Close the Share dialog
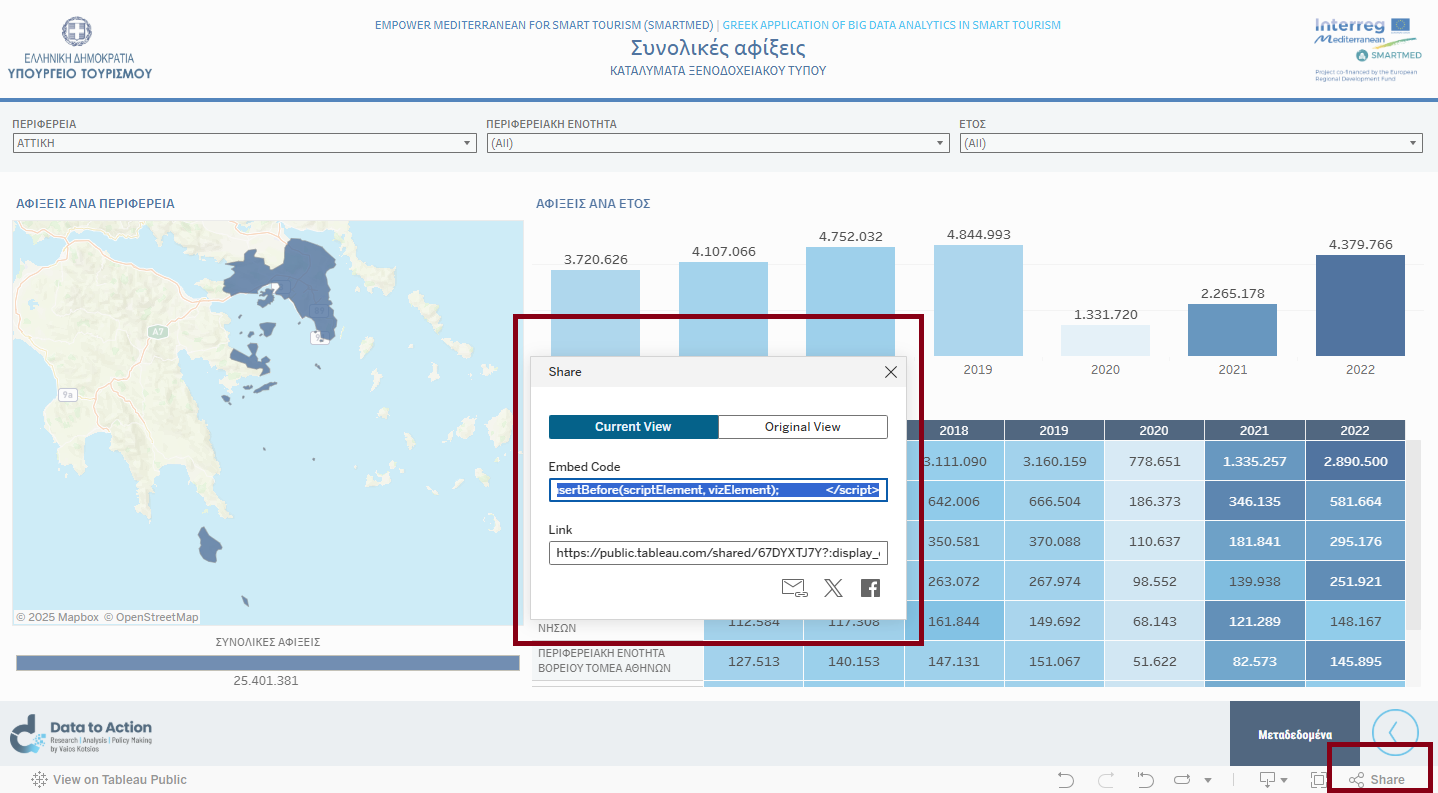The image size is (1438, 793). coord(891,372)
